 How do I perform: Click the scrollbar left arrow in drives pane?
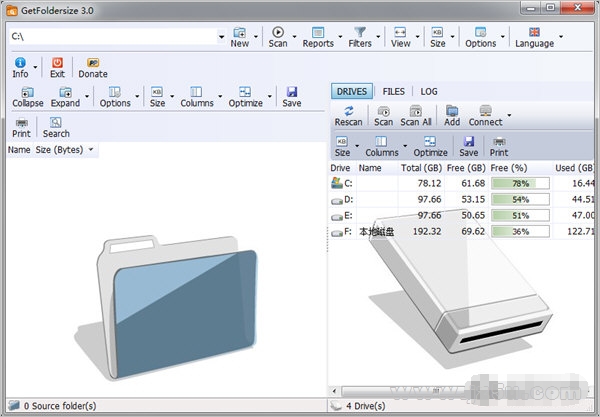pos(334,391)
